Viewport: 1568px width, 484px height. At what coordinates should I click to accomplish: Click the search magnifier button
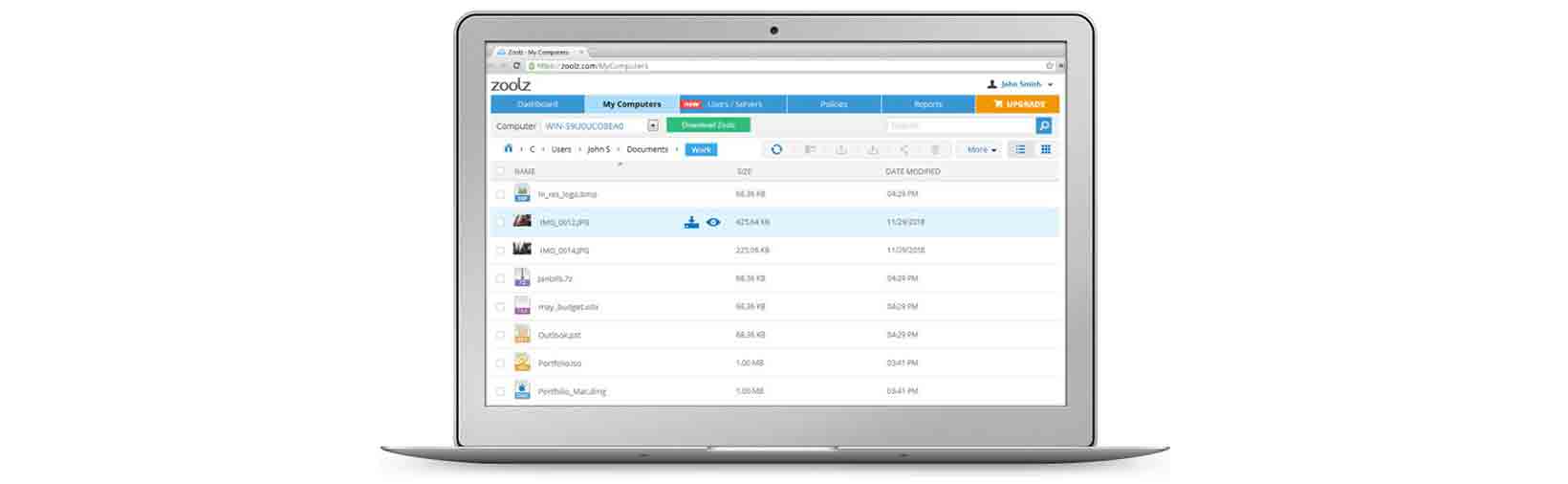(x=1044, y=125)
